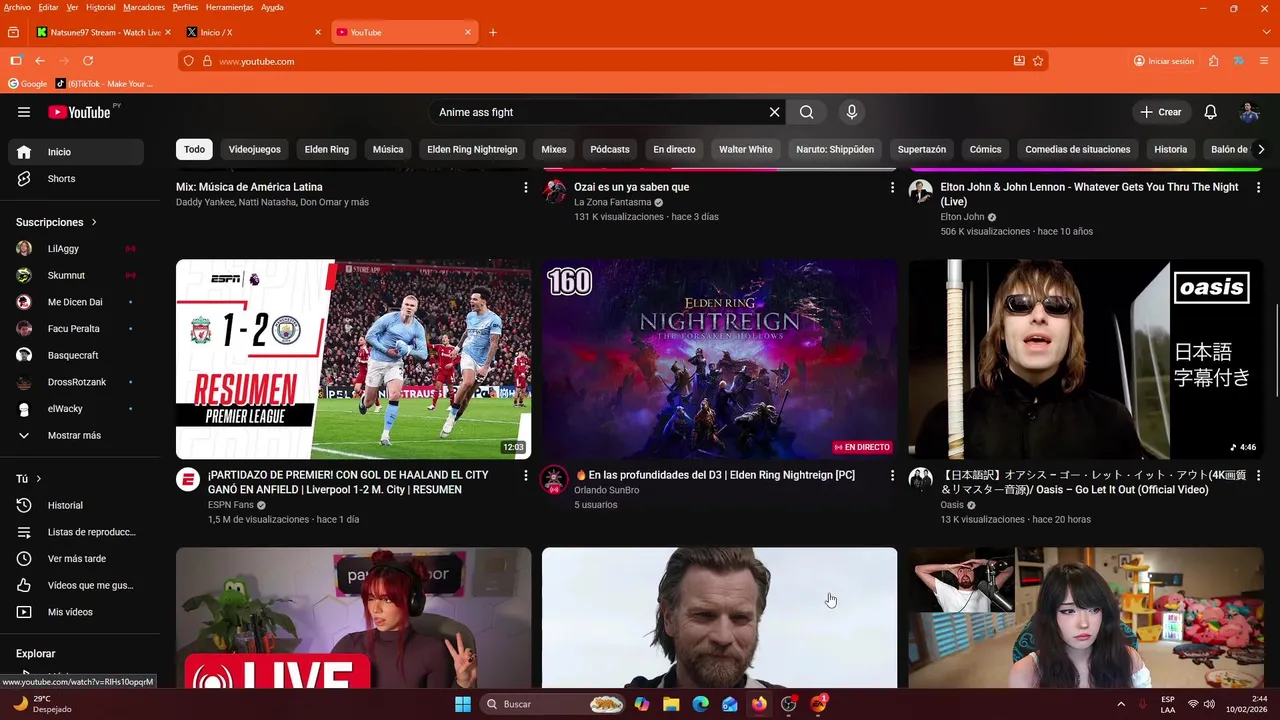Open Elden Ring Nightreign live thumbnail
The image size is (1280, 720).
coord(719,359)
